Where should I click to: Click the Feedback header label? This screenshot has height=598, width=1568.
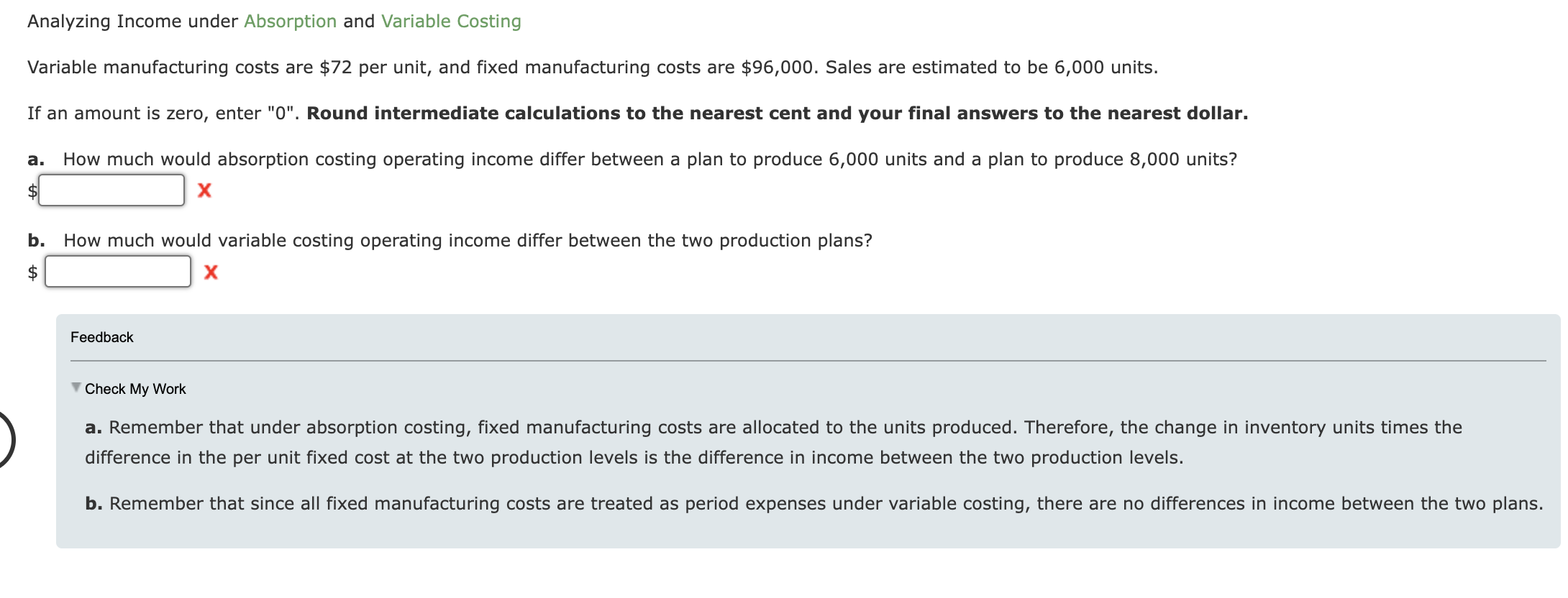102,336
